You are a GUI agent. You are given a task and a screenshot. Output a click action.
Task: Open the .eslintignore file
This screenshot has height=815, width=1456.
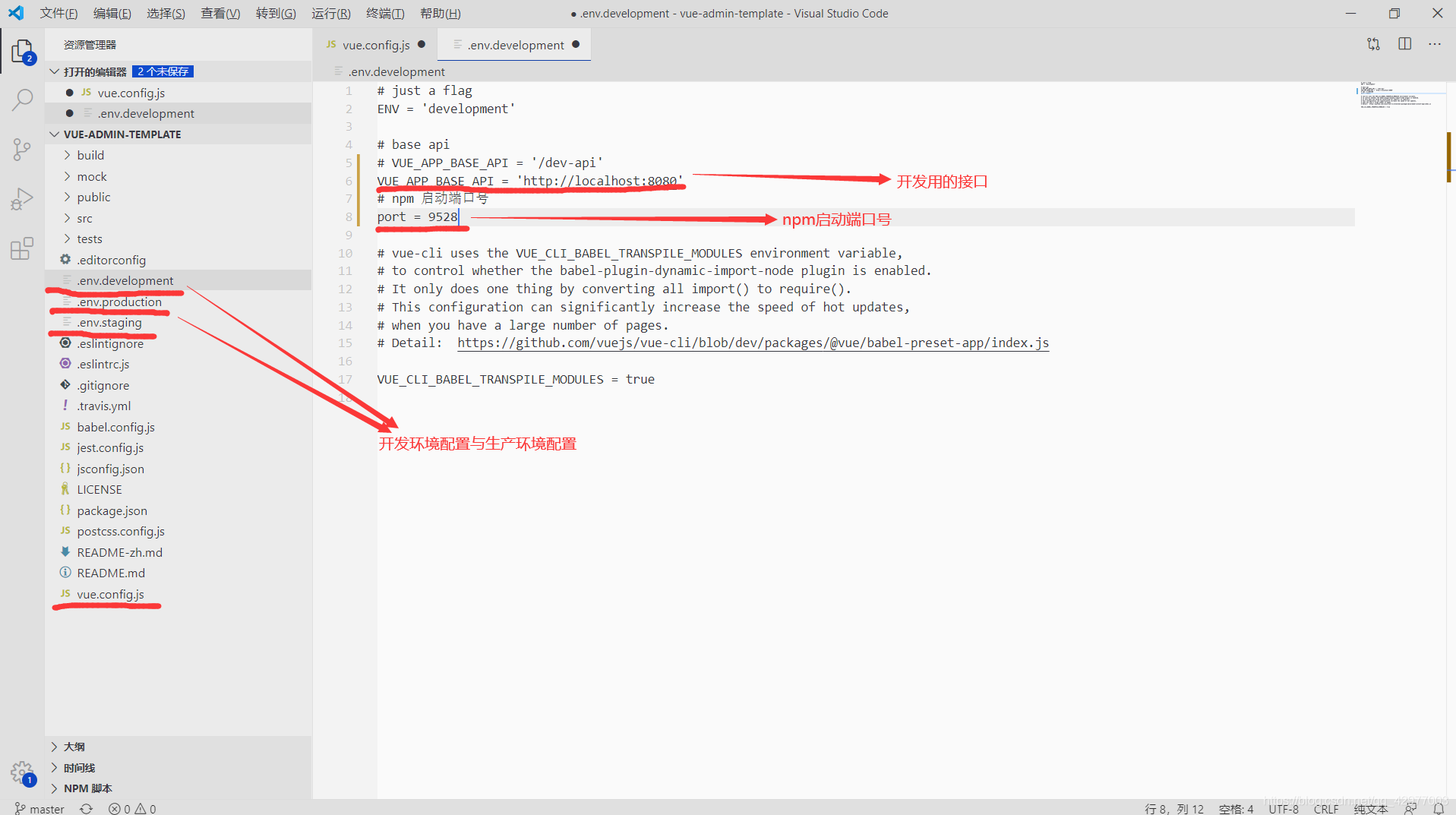point(178,343)
